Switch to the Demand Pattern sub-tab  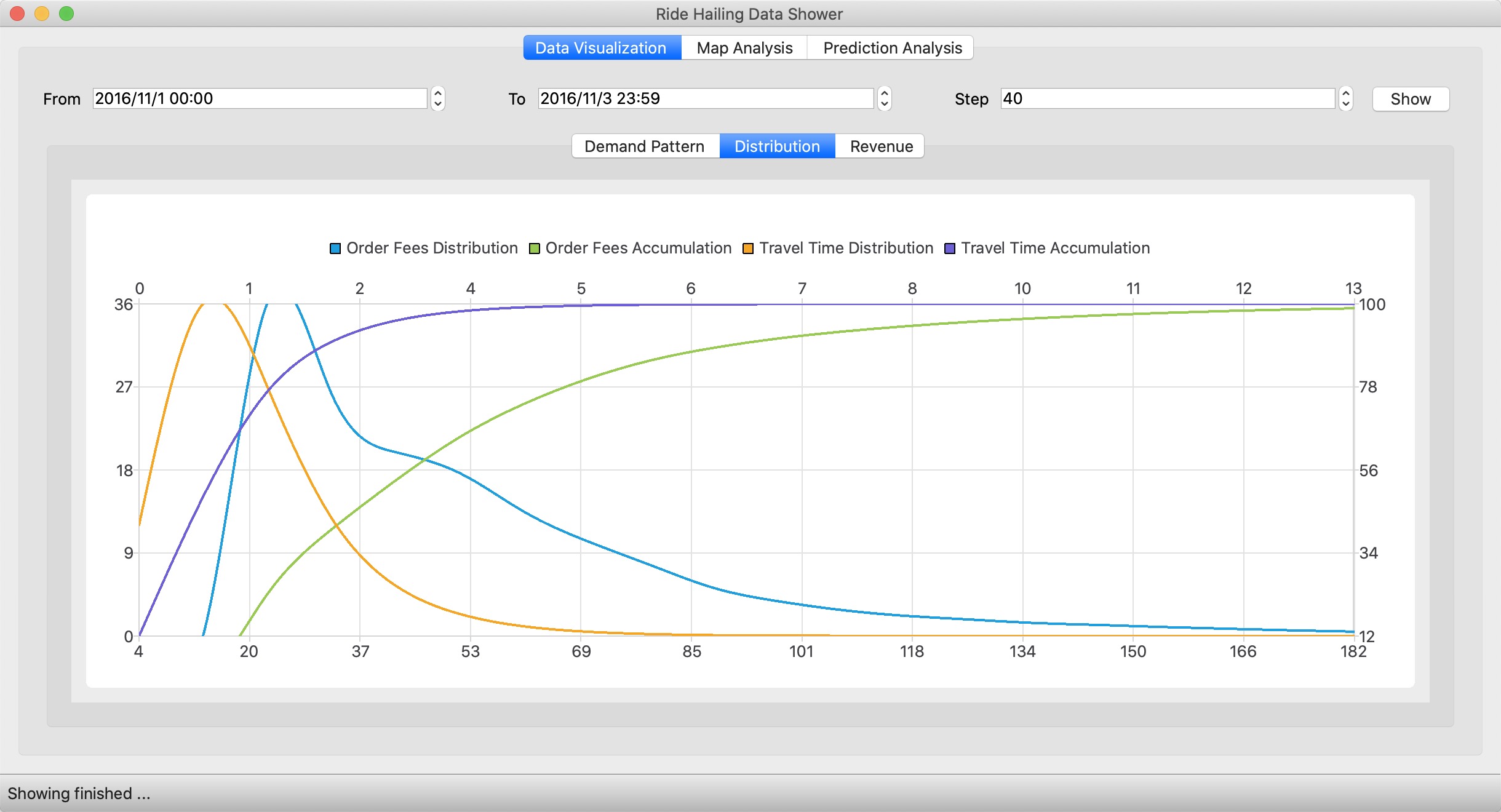pyautogui.click(x=644, y=146)
